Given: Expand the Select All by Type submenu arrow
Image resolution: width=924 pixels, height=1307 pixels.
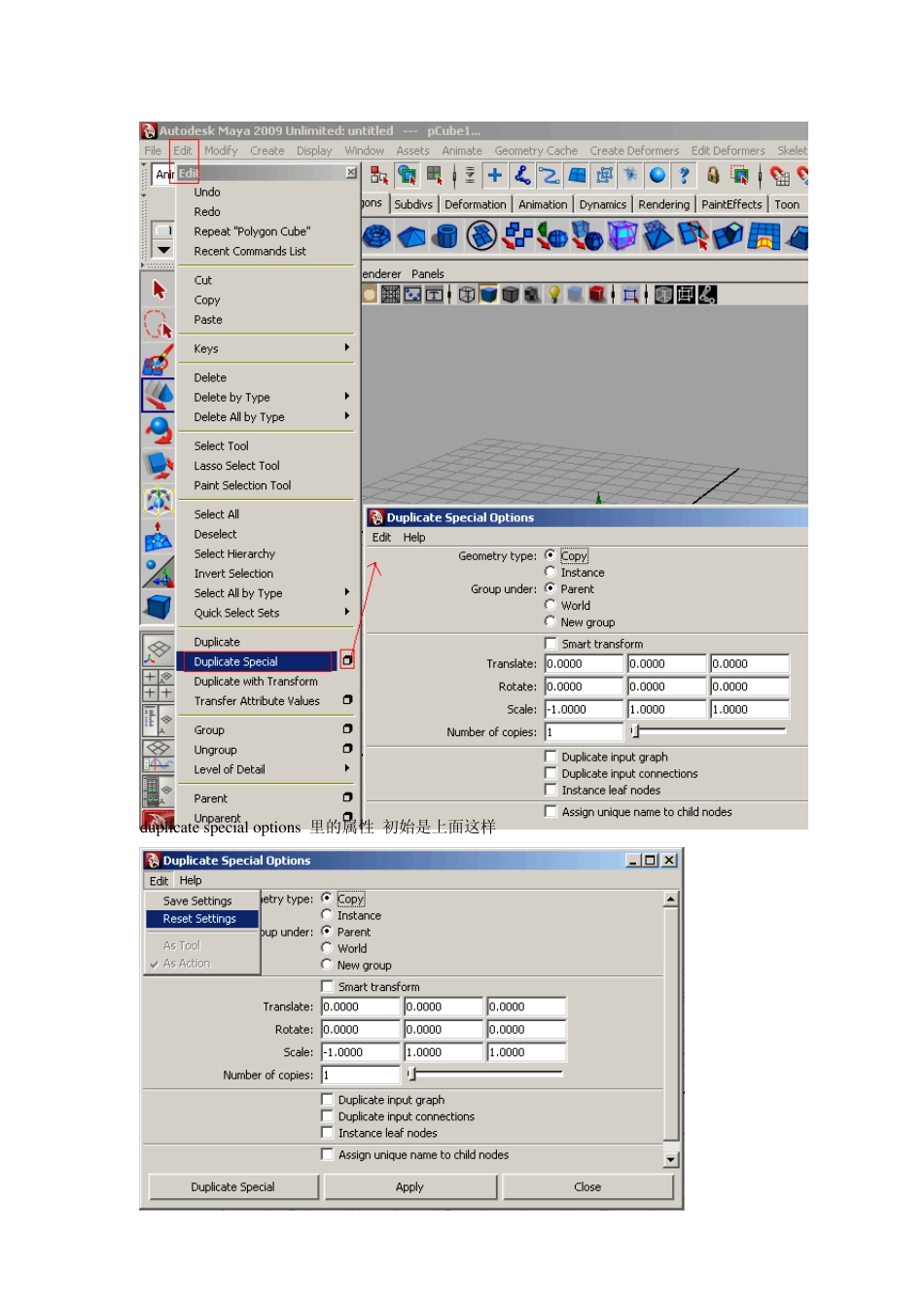Looking at the screenshot, I should [x=347, y=592].
